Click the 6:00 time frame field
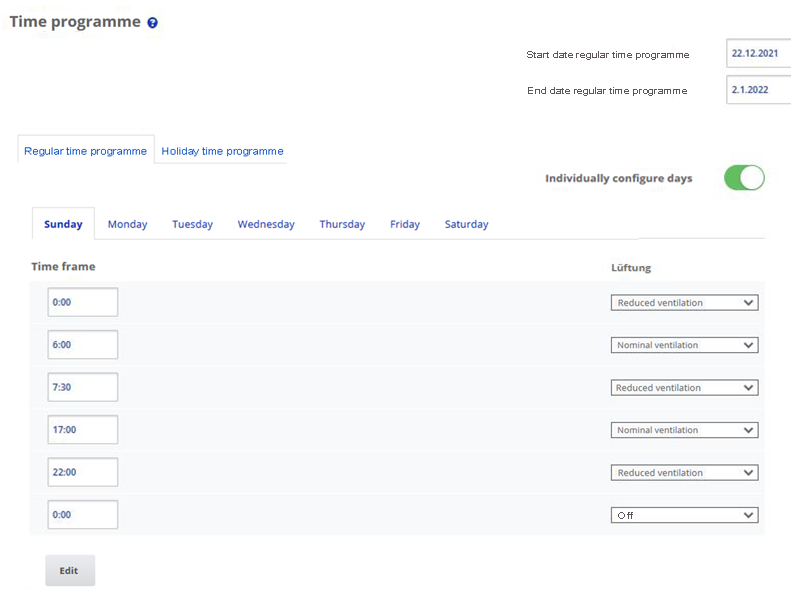The image size is (791, 595). pyautogui.click(x=83, y=345)
